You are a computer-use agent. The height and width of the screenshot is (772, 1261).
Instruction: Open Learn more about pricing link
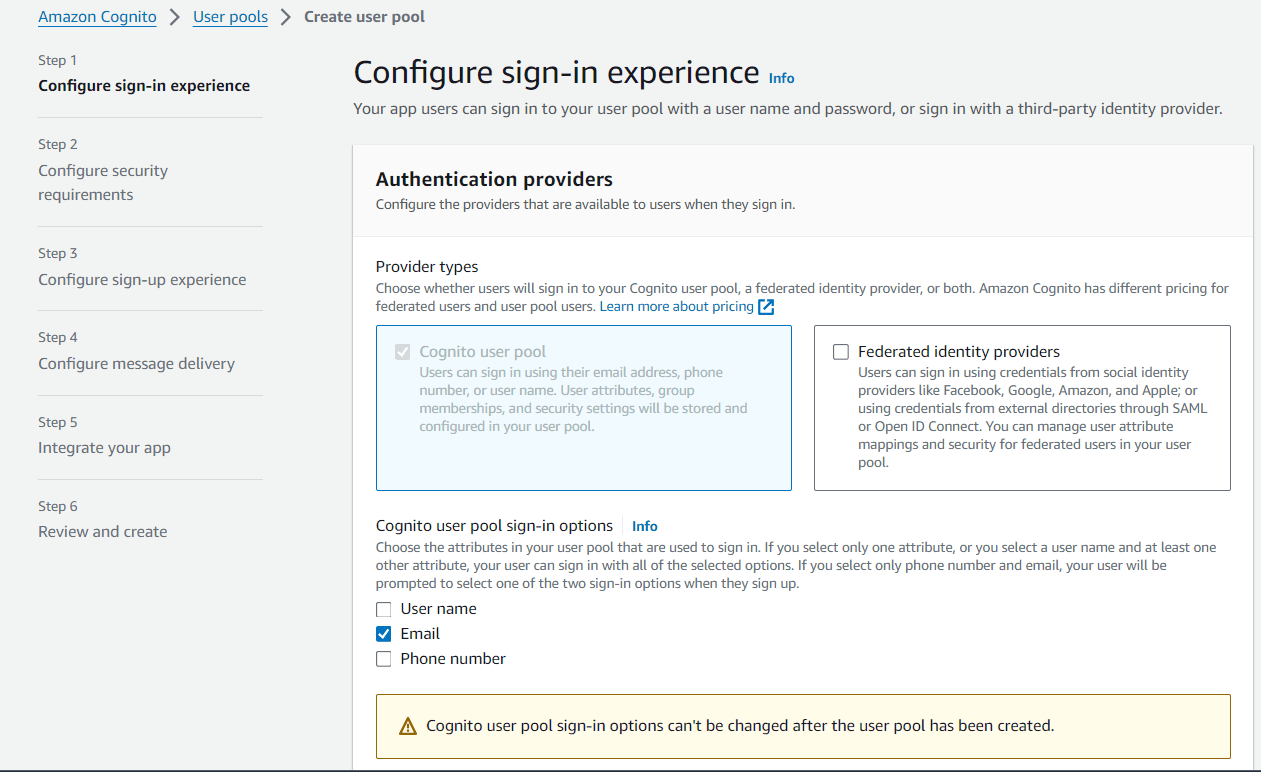[676, 306]
